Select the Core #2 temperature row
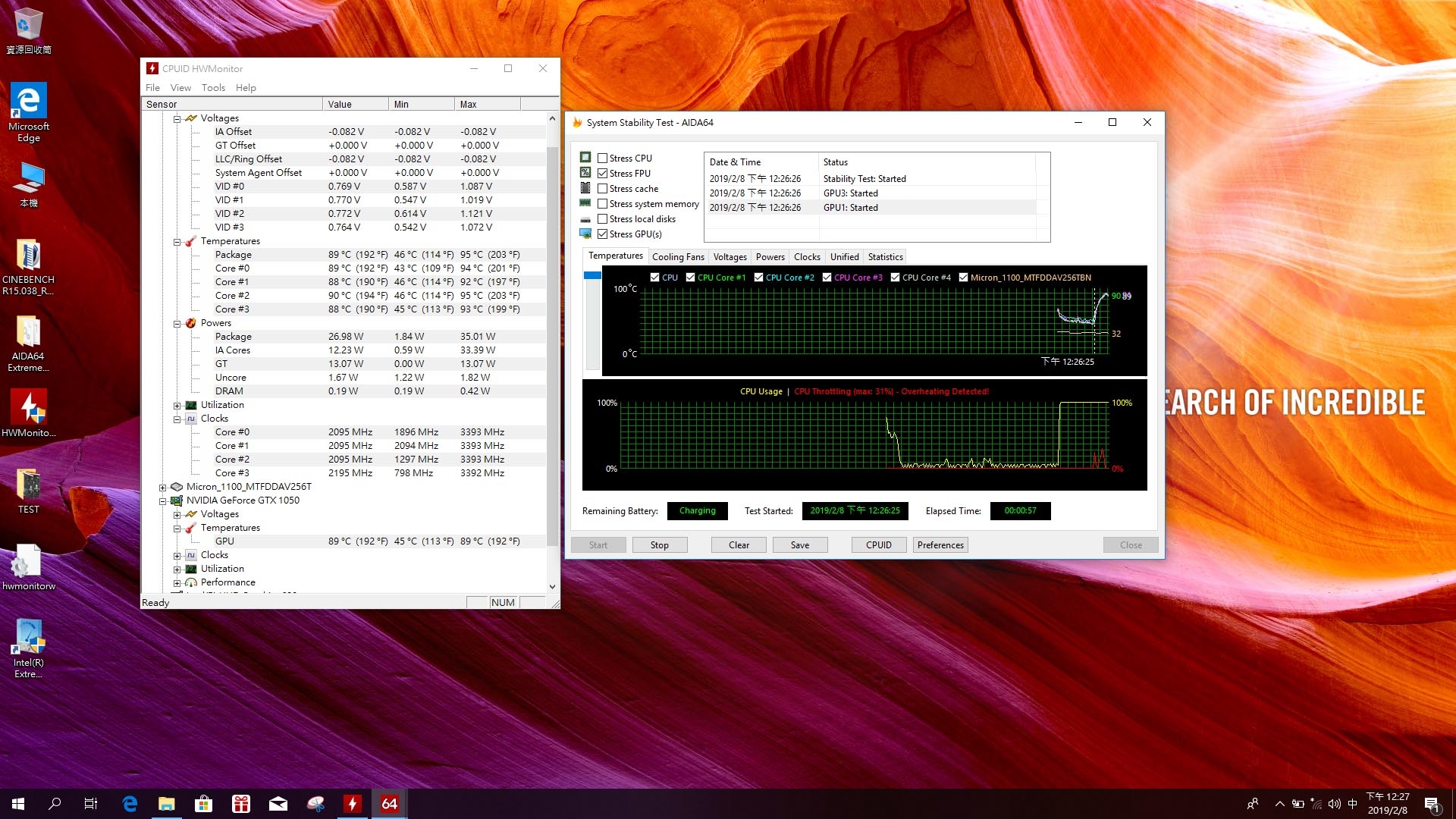 (344, 296)
